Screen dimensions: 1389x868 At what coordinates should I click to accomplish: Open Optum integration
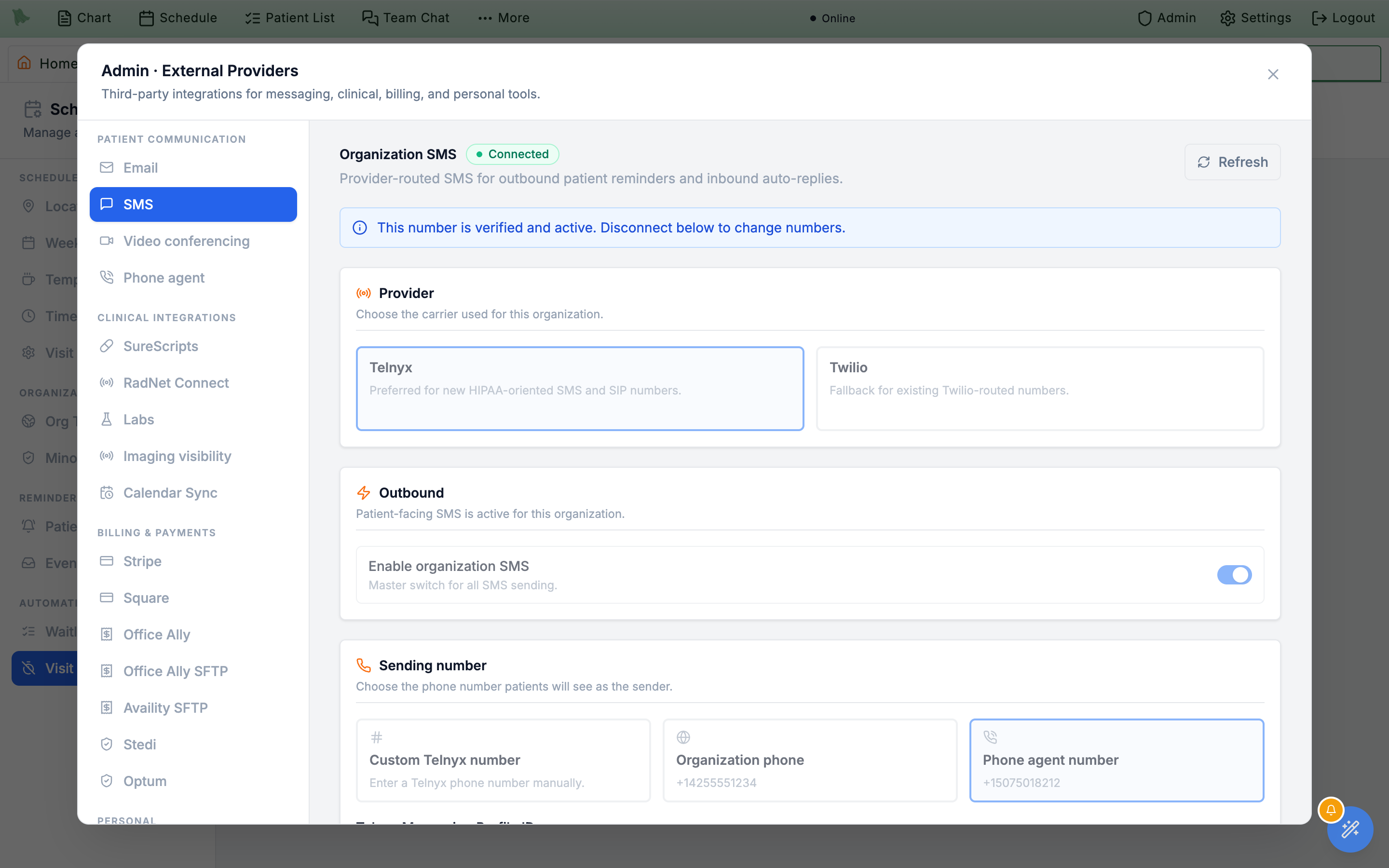(x=193, y=781)
